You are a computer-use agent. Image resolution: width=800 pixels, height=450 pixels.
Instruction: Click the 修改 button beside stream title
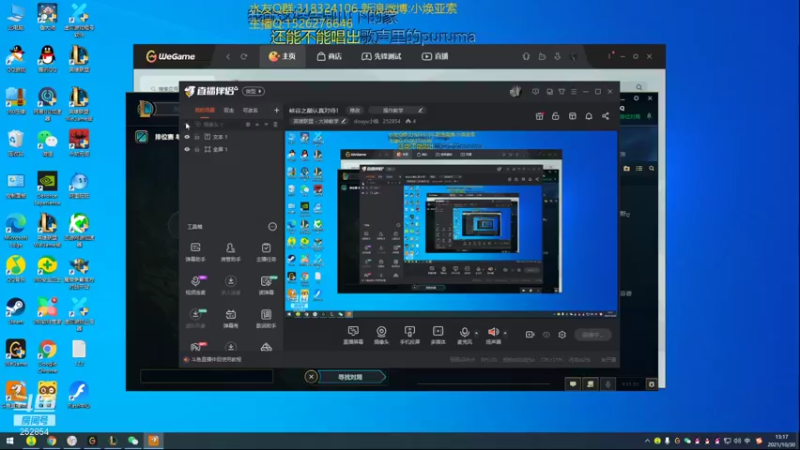355,110
